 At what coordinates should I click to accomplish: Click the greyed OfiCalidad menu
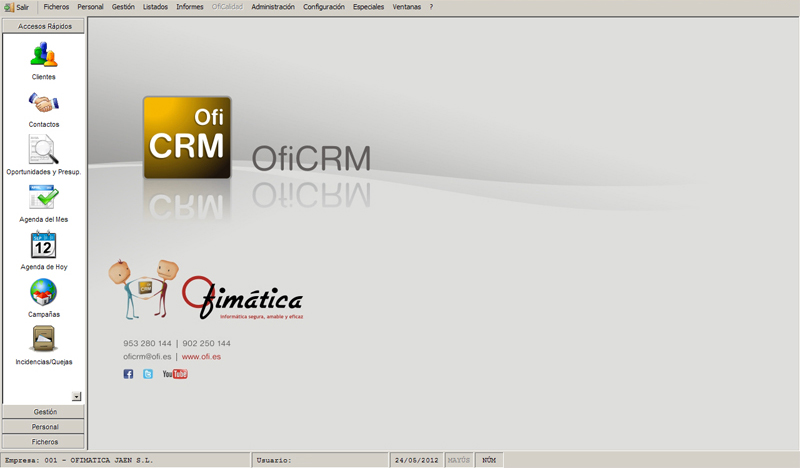click(227, 7)
